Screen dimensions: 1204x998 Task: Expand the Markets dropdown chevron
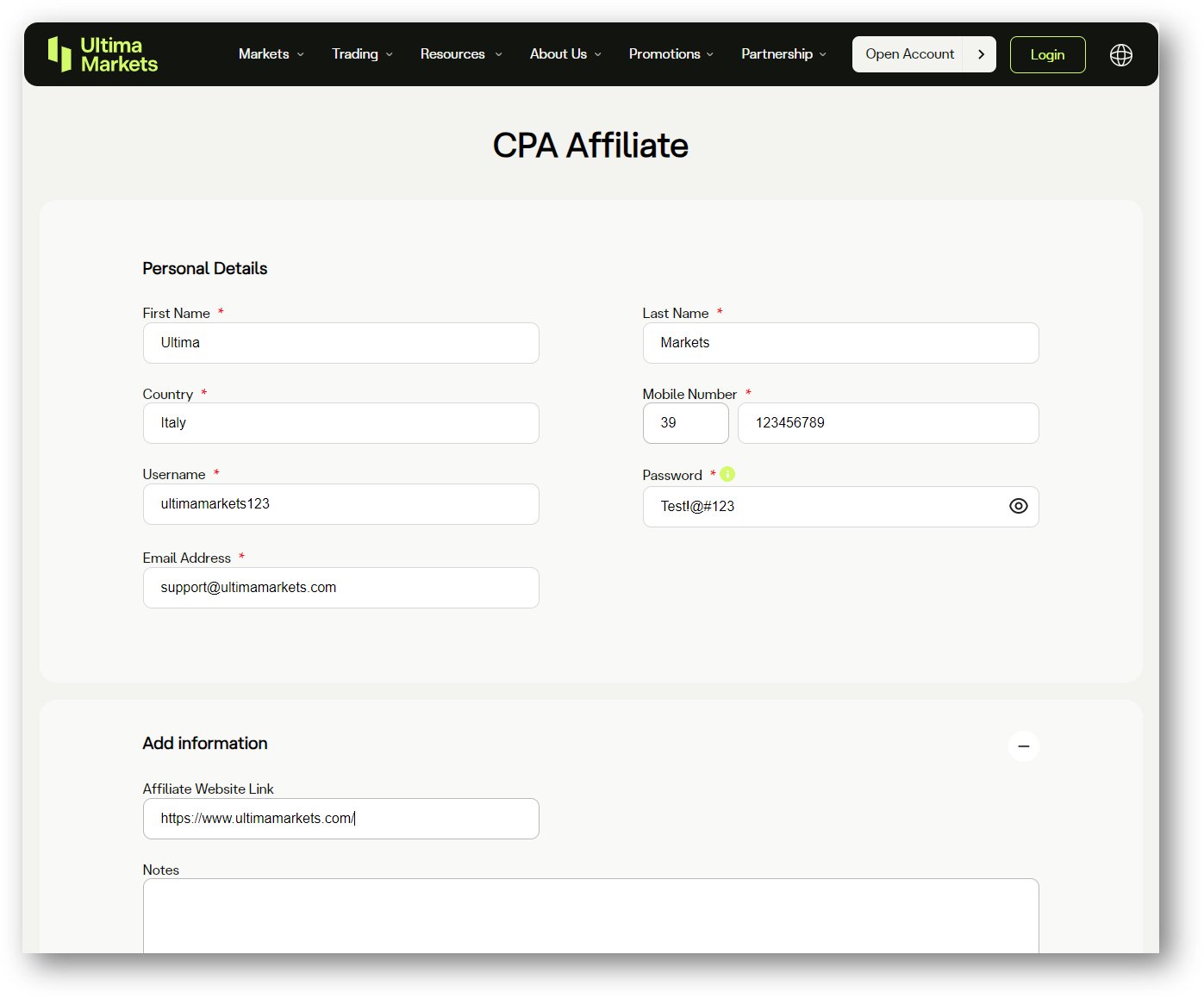point(301,54)
